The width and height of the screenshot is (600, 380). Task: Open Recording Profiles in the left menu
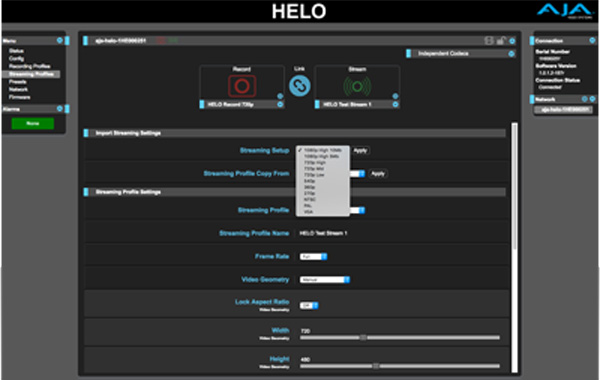(30, 66)
